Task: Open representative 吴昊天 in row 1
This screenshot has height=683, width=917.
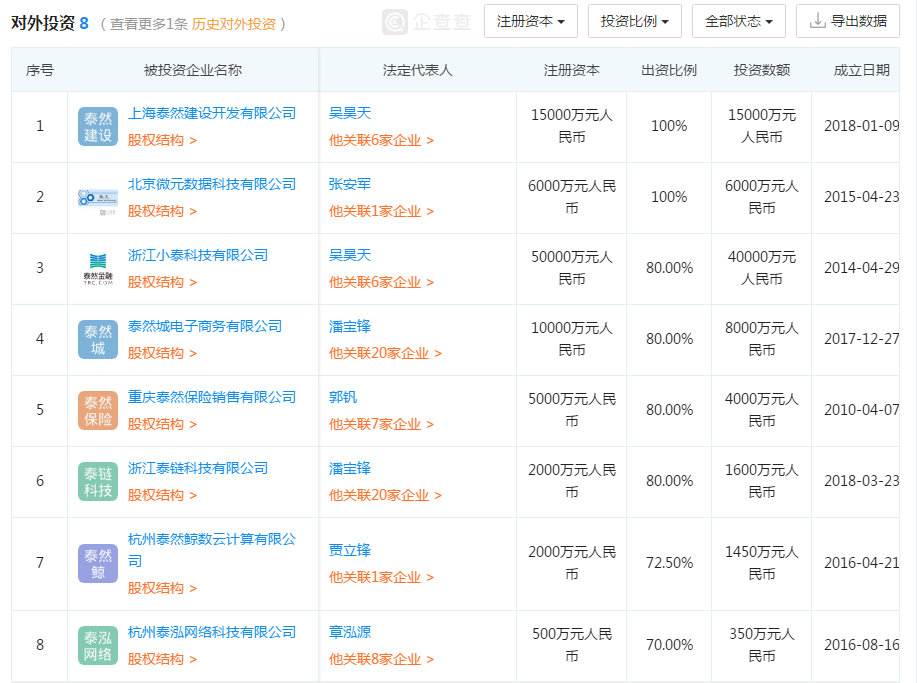Action: 350,113
